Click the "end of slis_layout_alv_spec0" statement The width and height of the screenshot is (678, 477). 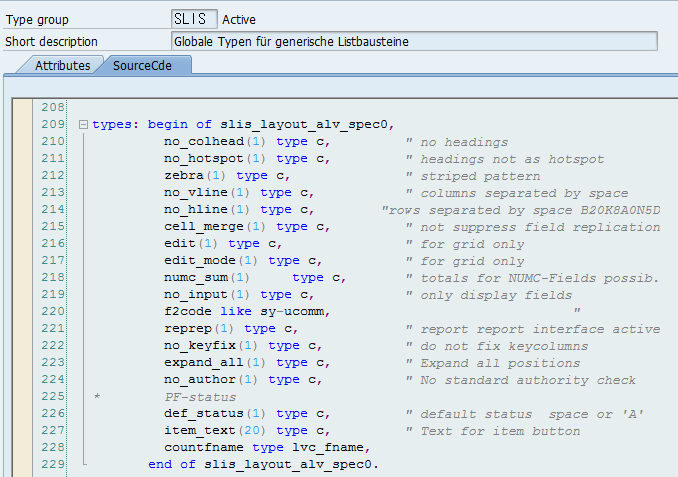point(263,465)
